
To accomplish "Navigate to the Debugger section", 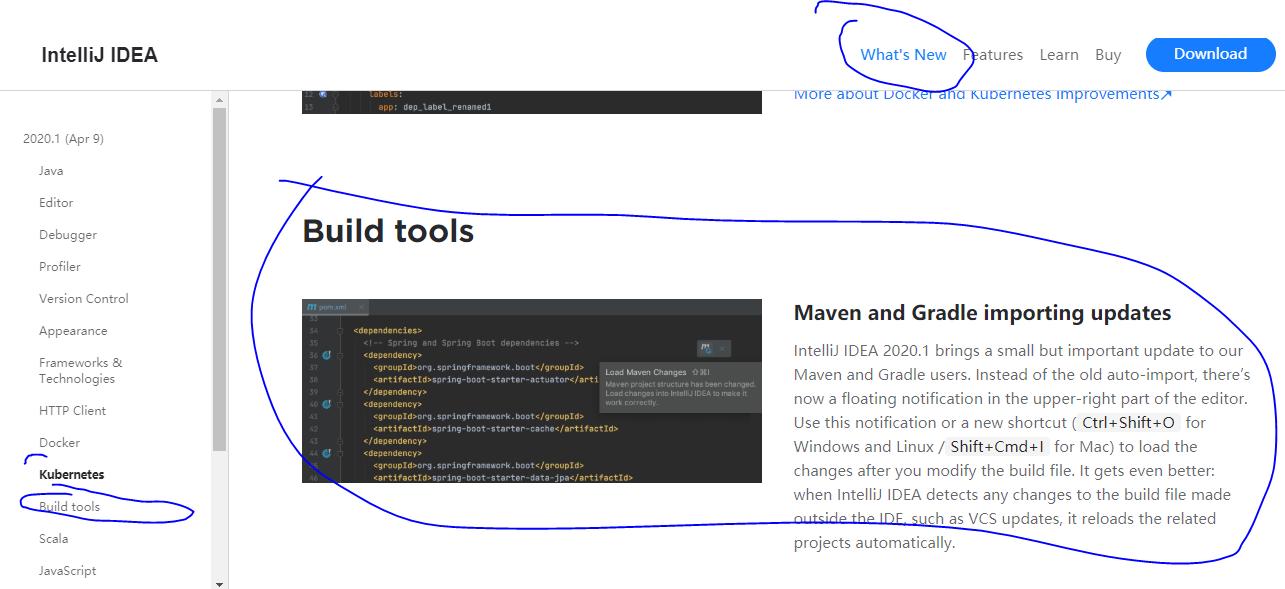I will (x=67, y=234).
